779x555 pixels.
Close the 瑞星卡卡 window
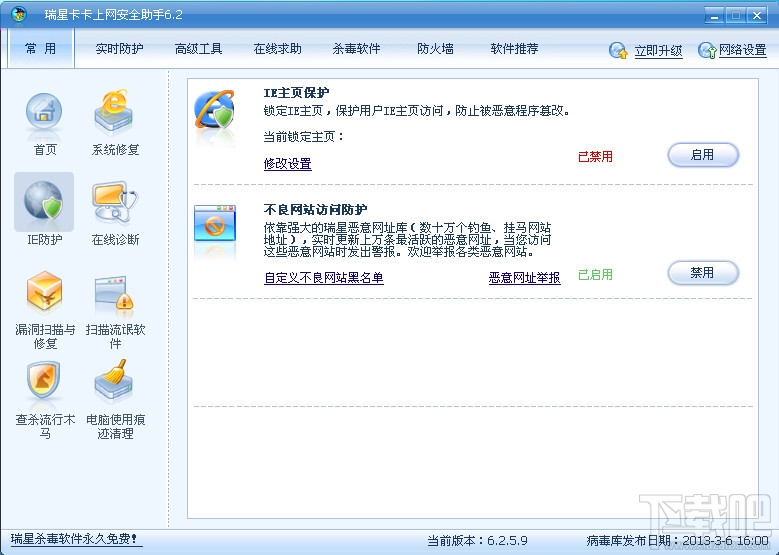[757, 15]
